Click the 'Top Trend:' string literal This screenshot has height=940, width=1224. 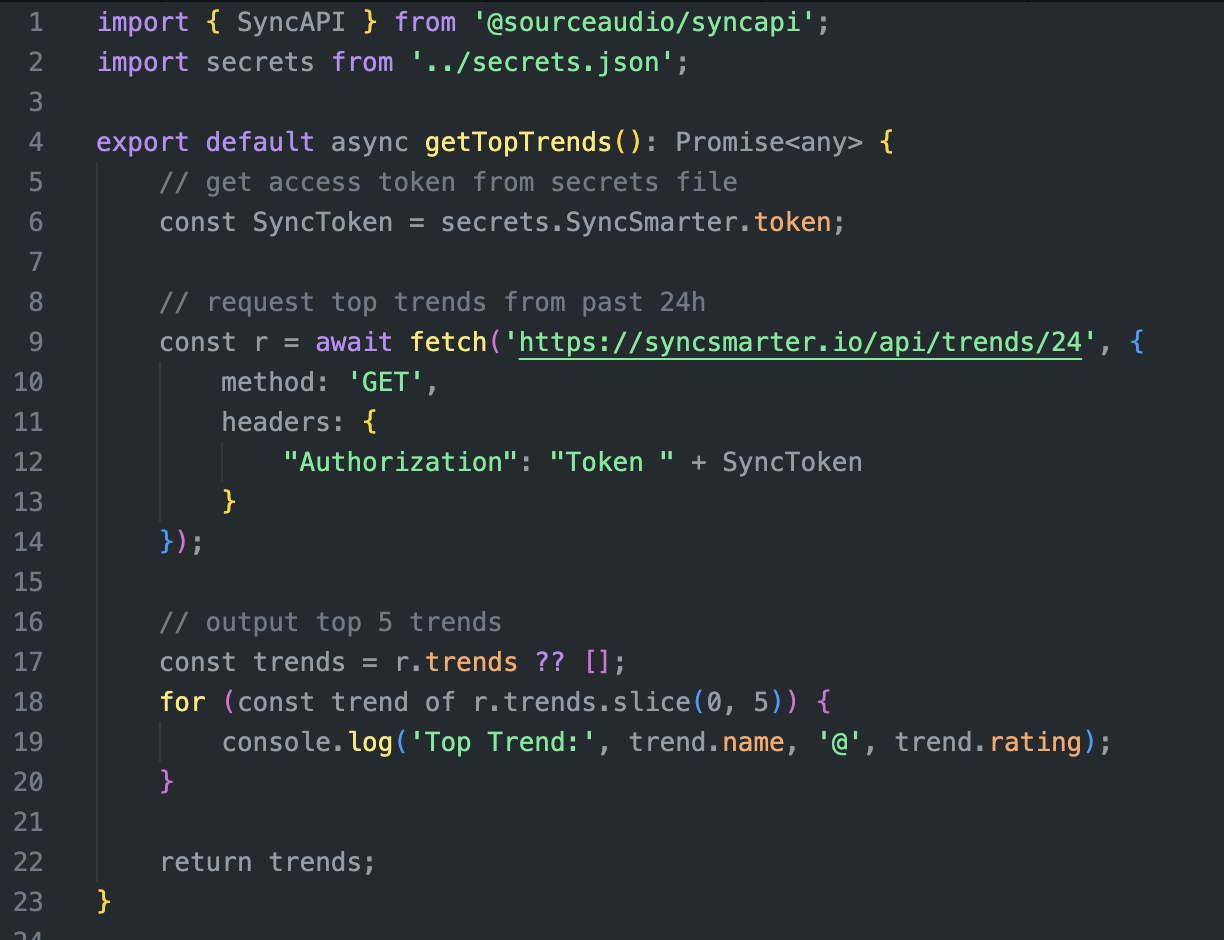click(x=503, y=742)
